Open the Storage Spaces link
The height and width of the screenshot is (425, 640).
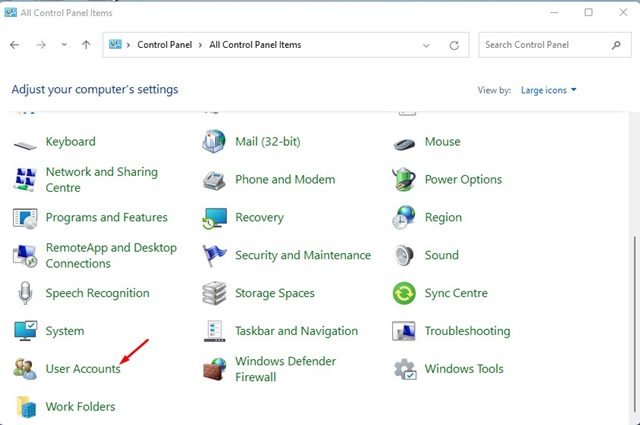coord(275,293)
